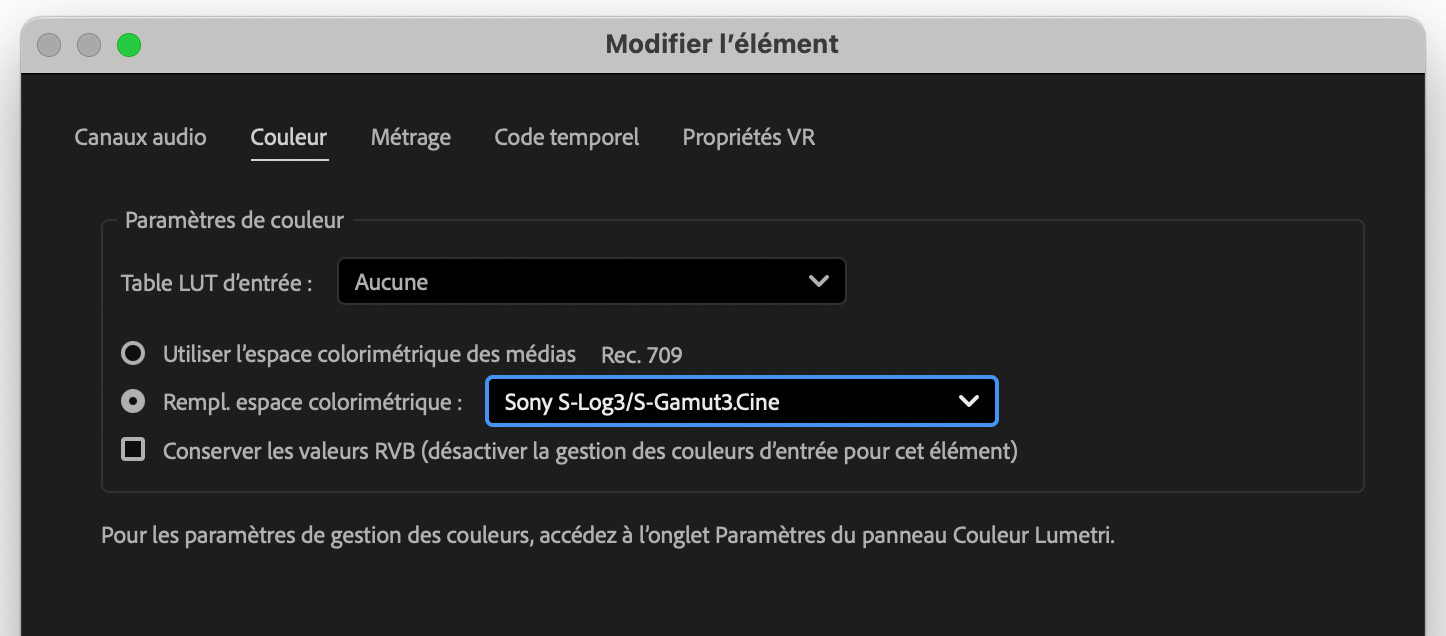
Task: Switch to the Métrage tab
Action: 410,137
